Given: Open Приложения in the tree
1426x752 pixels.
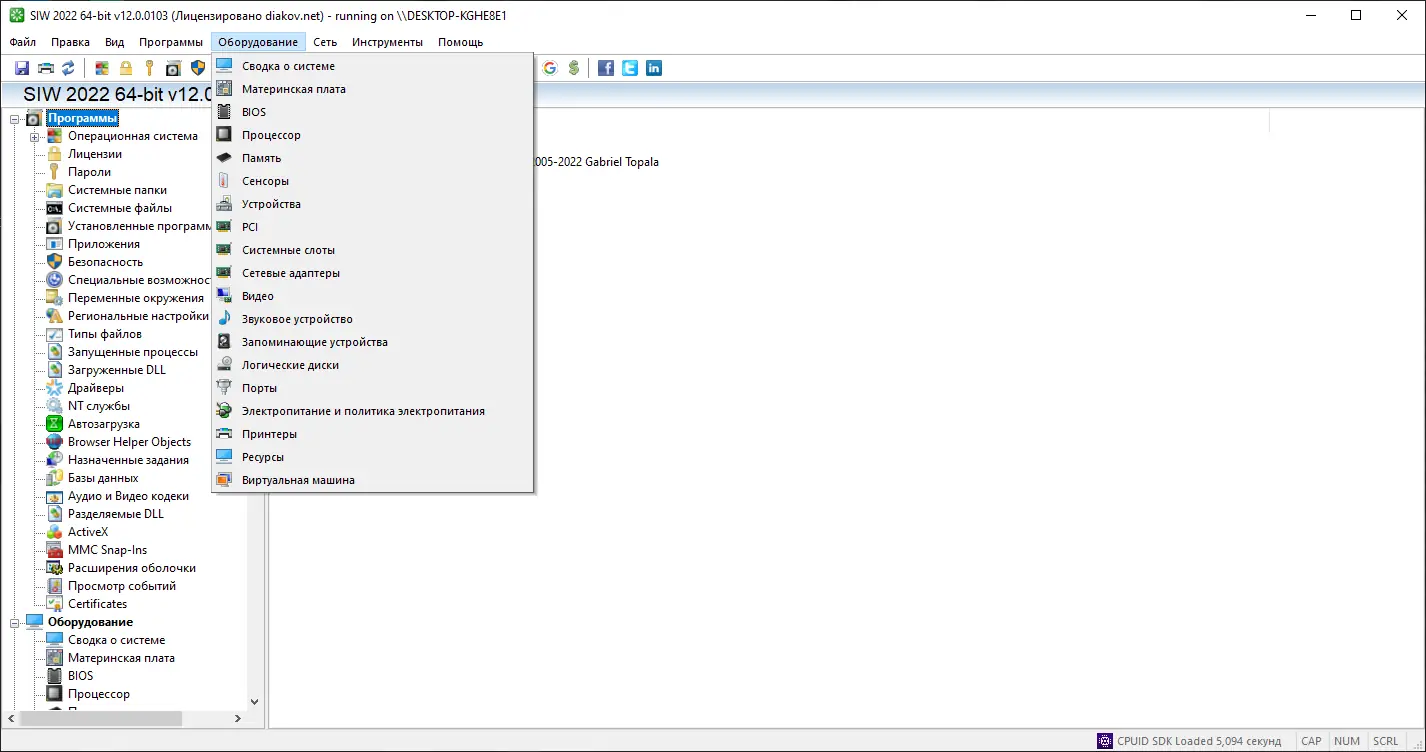Looking at the screenshot, I should pyautogui.click(x=104, y=244).
